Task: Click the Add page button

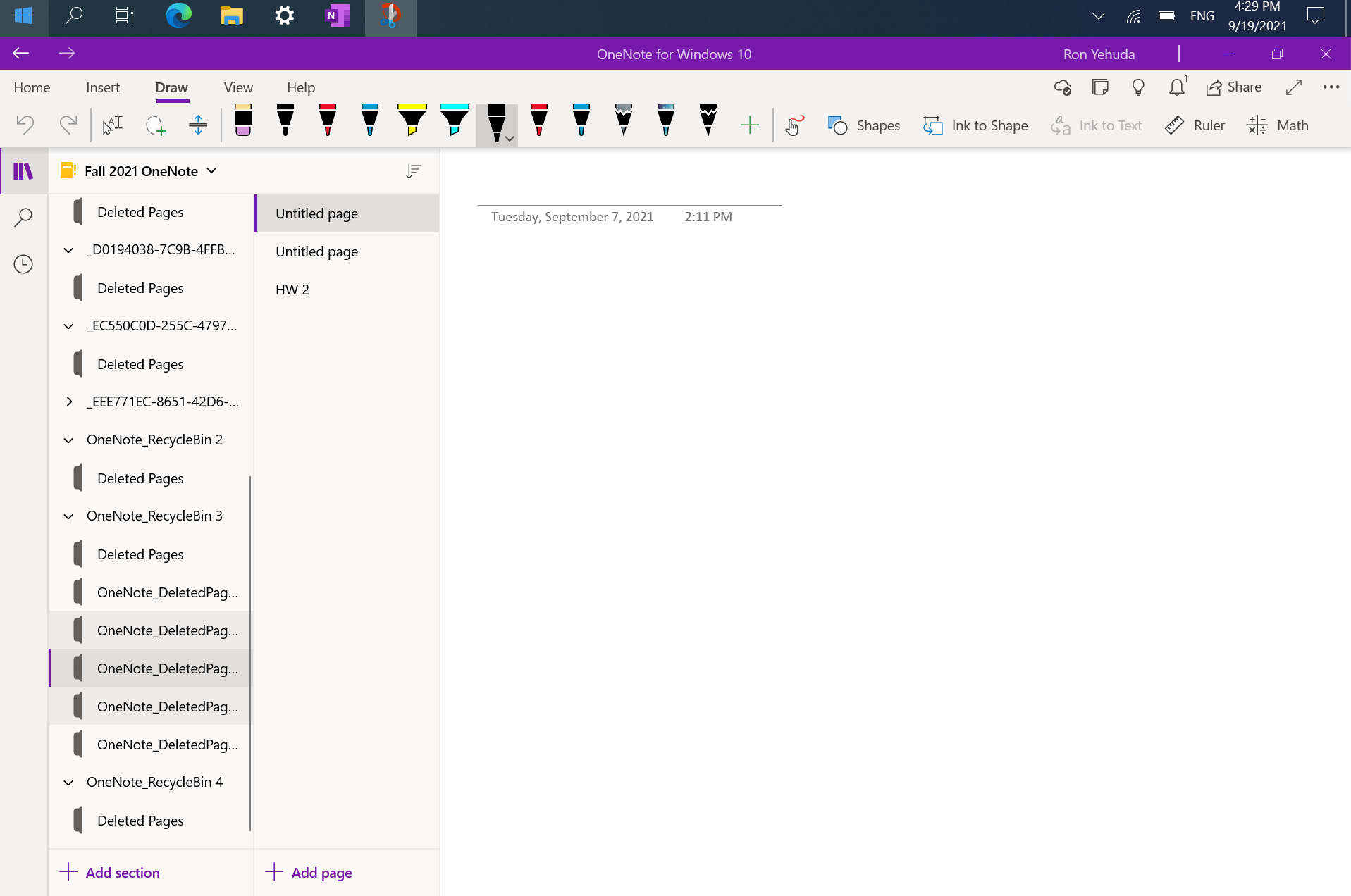Action: pyautogui.click(x=309, y=872)
